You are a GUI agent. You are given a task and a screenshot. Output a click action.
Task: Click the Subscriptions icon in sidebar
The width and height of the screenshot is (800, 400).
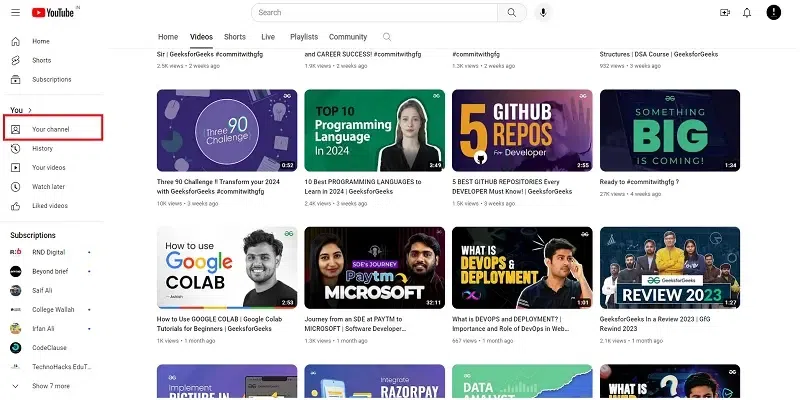tap(16, 80)
